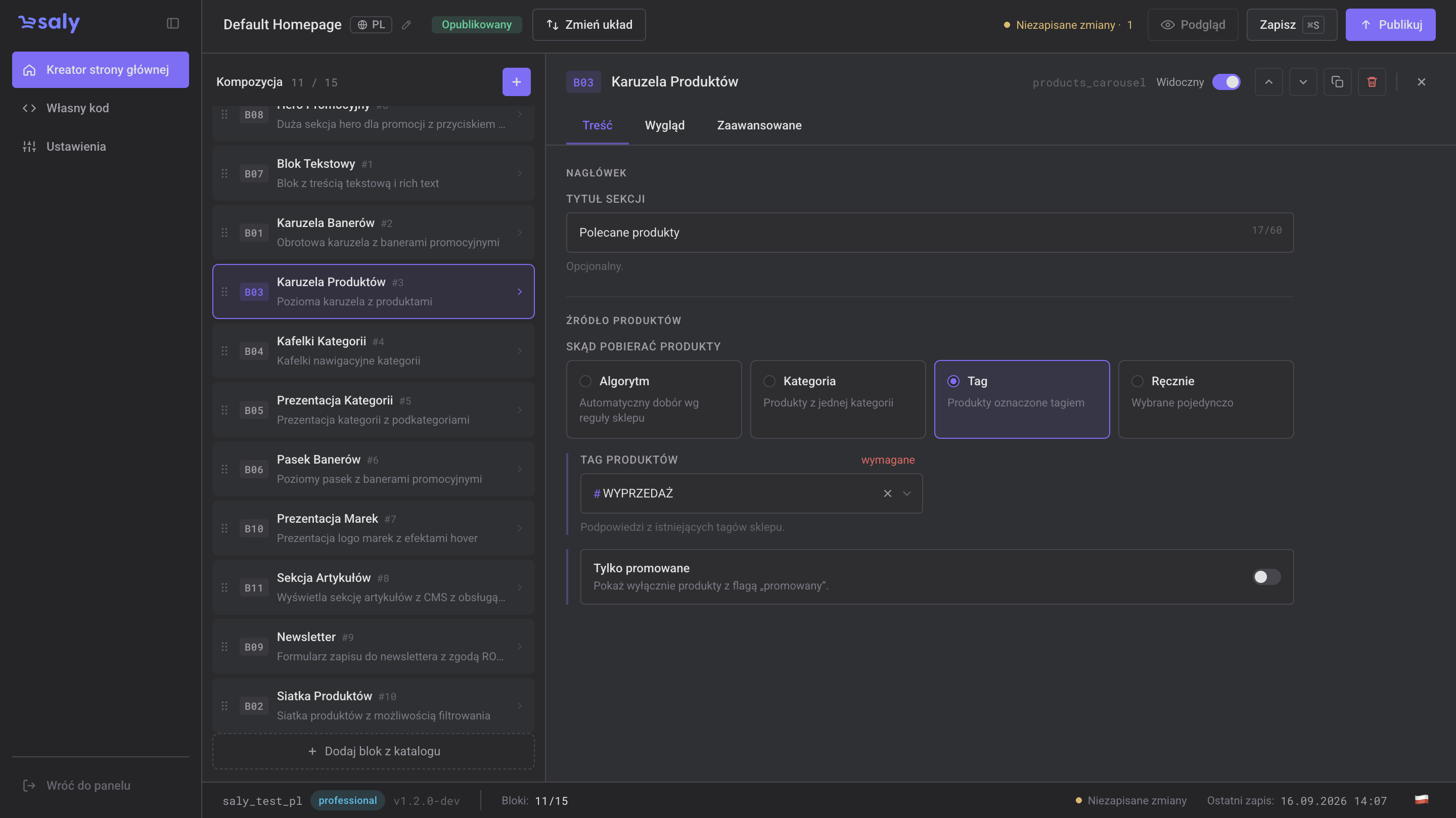1456x818 pixels.
Task: Expand the Kafelki Kategorii block
Action: pos(374,350)
